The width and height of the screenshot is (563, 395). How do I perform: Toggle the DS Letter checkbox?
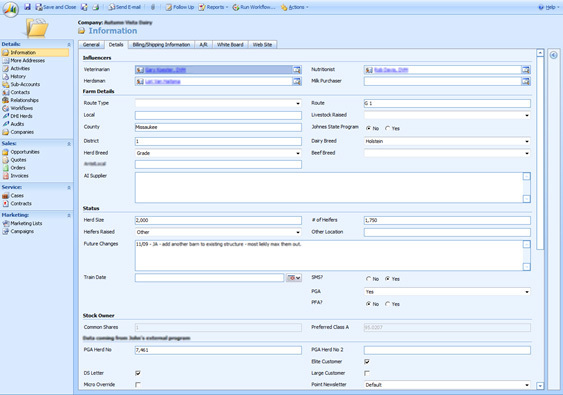coord(138,373)
